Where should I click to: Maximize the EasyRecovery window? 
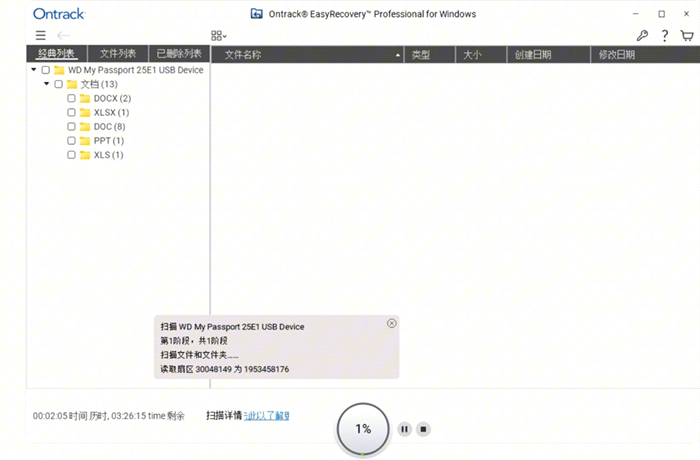point(662,14)
